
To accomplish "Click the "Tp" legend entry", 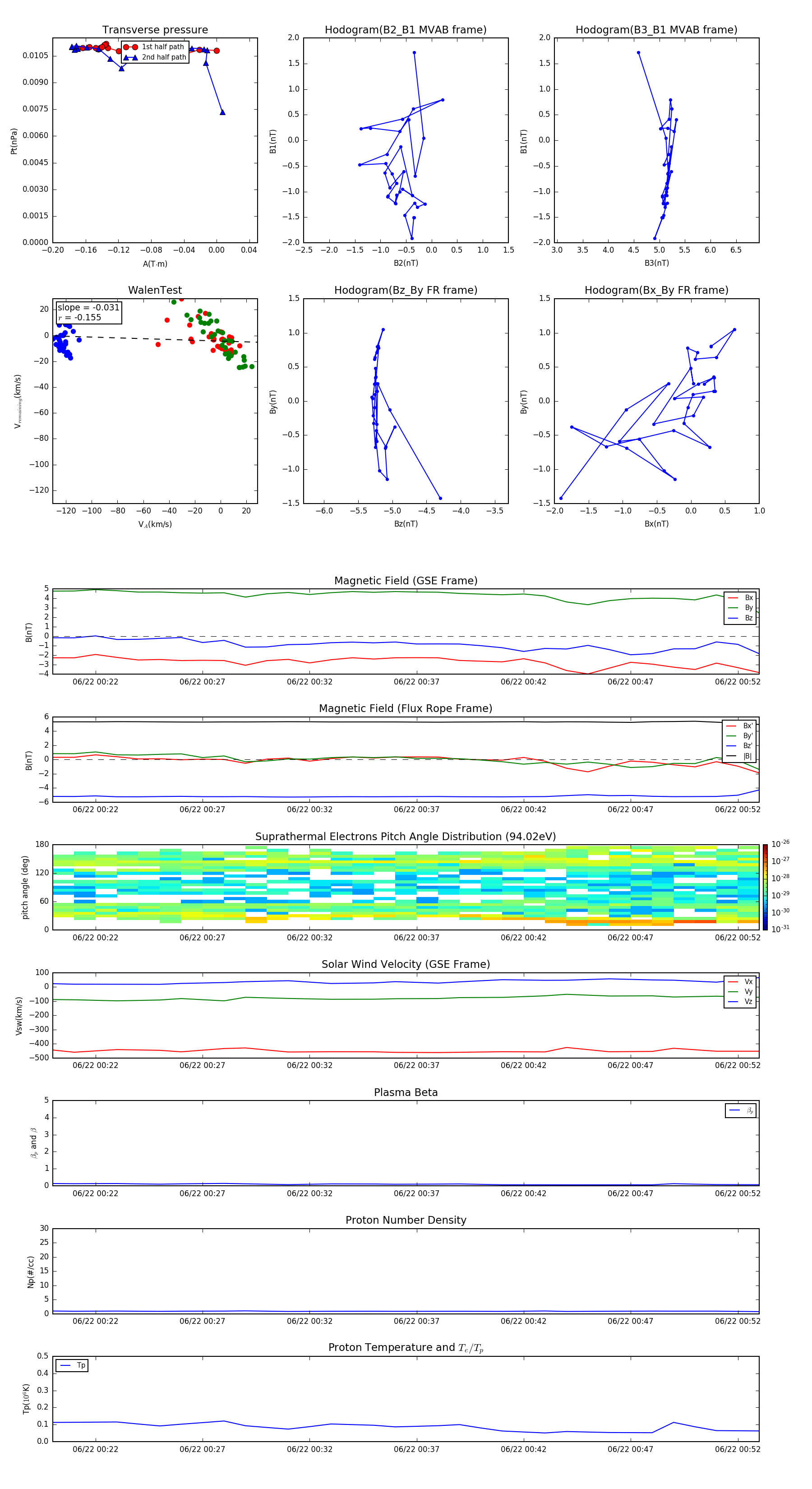I will 72,1366.
